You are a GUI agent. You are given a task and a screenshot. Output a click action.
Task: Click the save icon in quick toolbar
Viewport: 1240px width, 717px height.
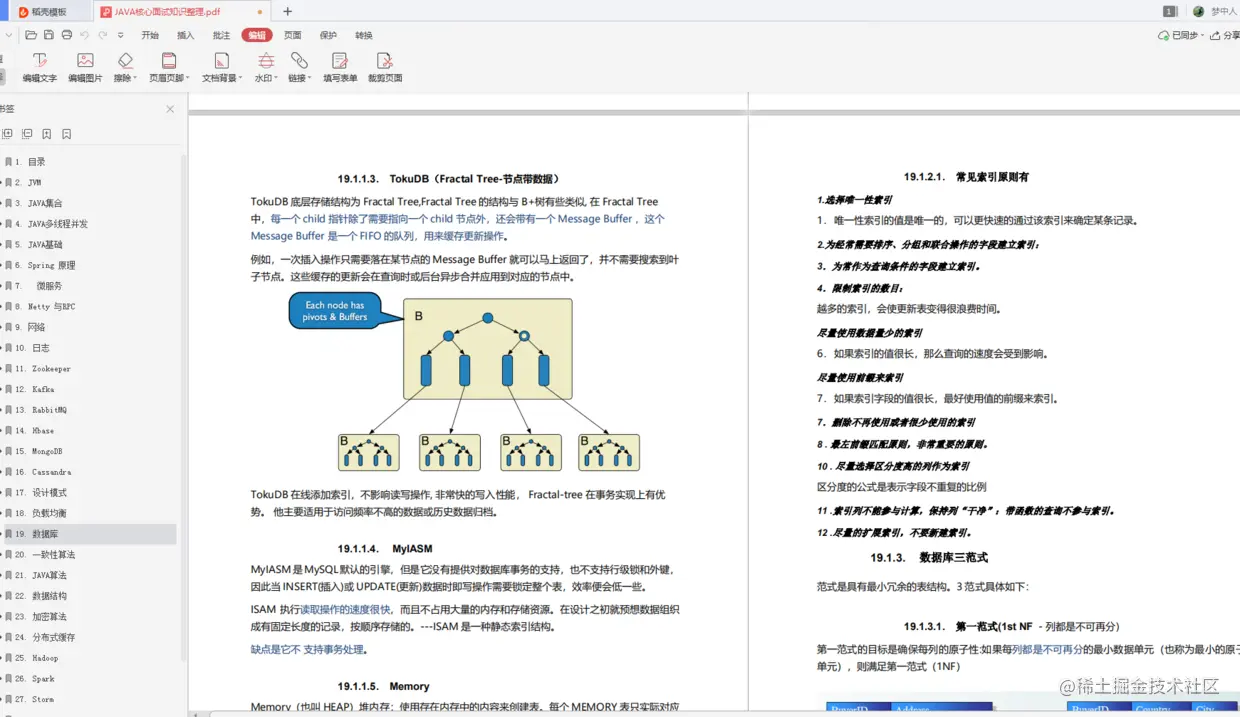click(x=49, y=35)
